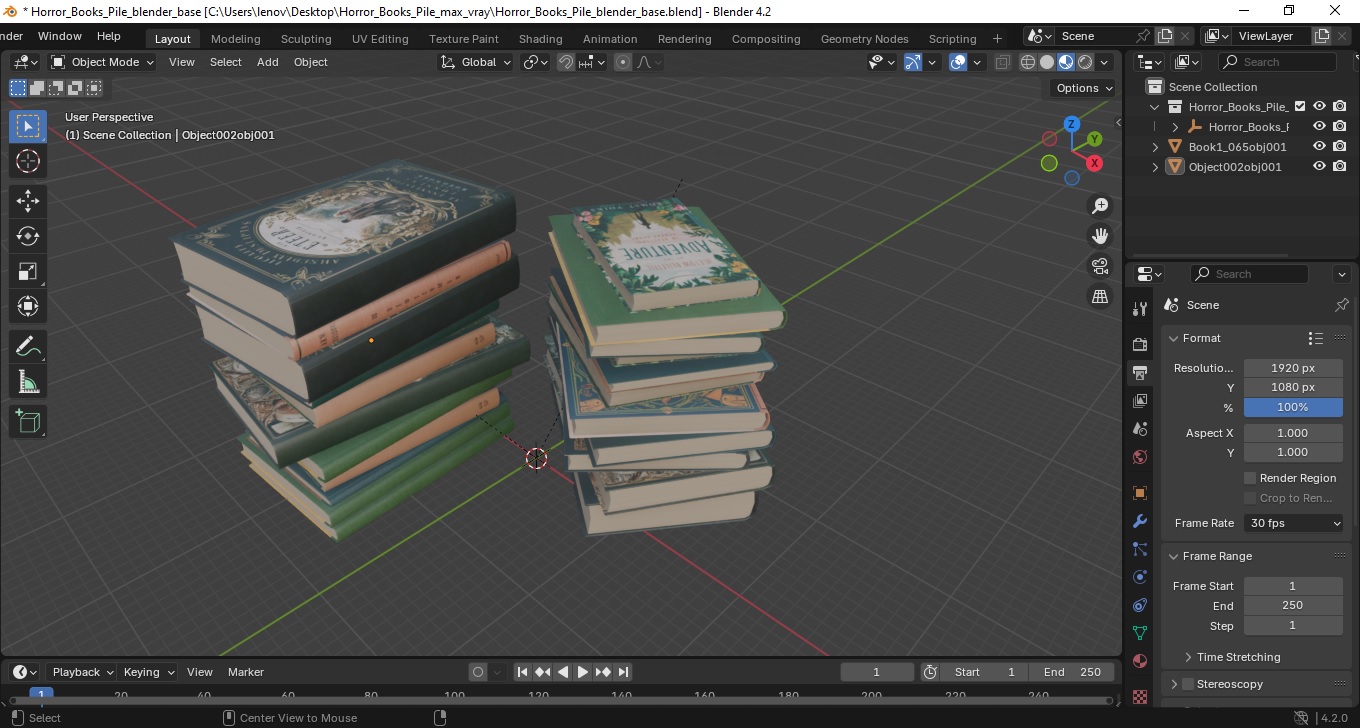1360x728 pixels.
Task: Disable rendering of Object002obj001
Action: 1339,166
